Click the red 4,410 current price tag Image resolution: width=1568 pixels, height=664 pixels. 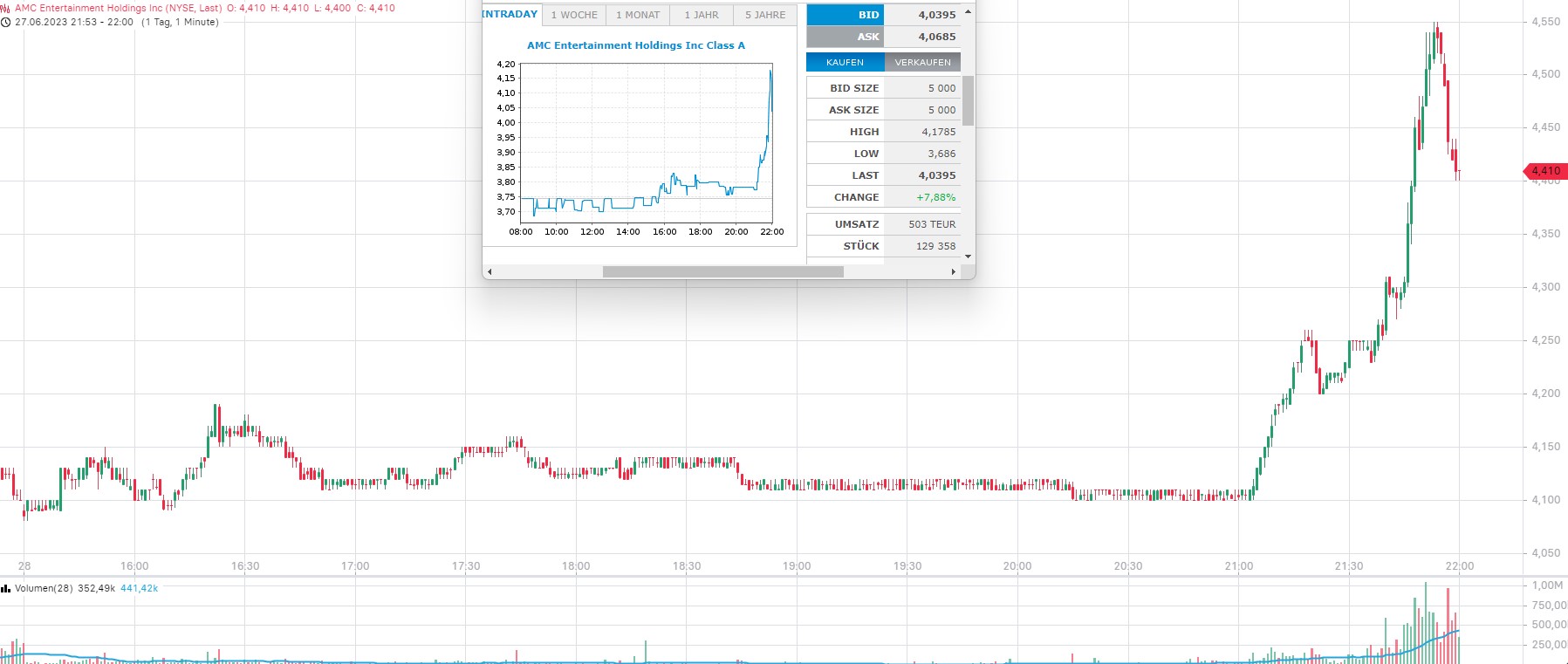click(x=1545, y=171)
